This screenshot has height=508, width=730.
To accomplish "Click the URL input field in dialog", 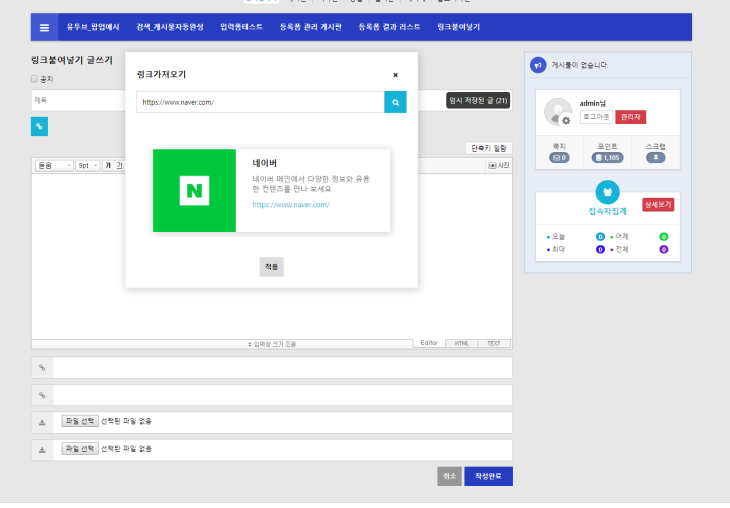I will [x=260, y=102].
